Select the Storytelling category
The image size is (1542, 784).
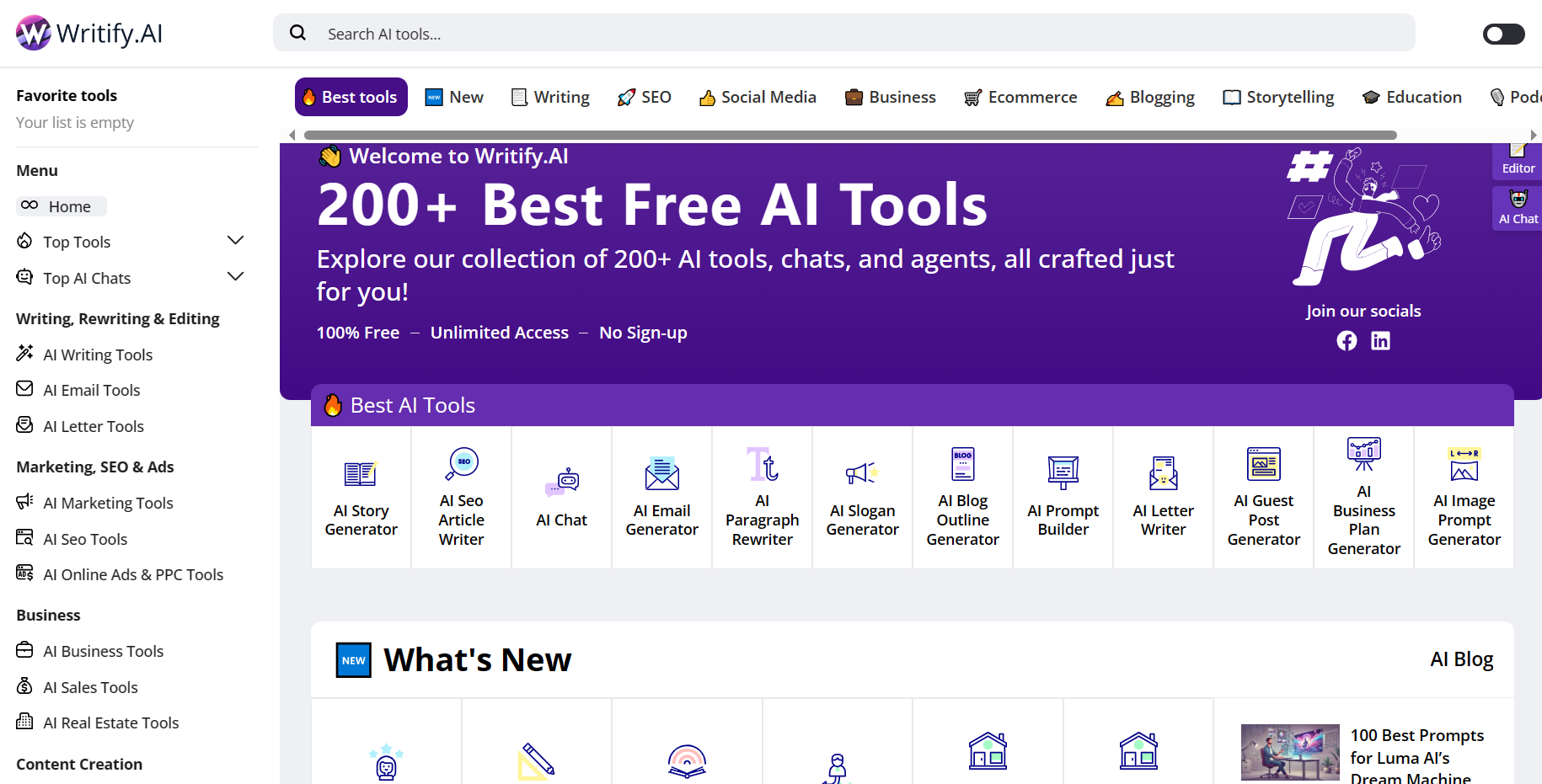point(1278,97)
